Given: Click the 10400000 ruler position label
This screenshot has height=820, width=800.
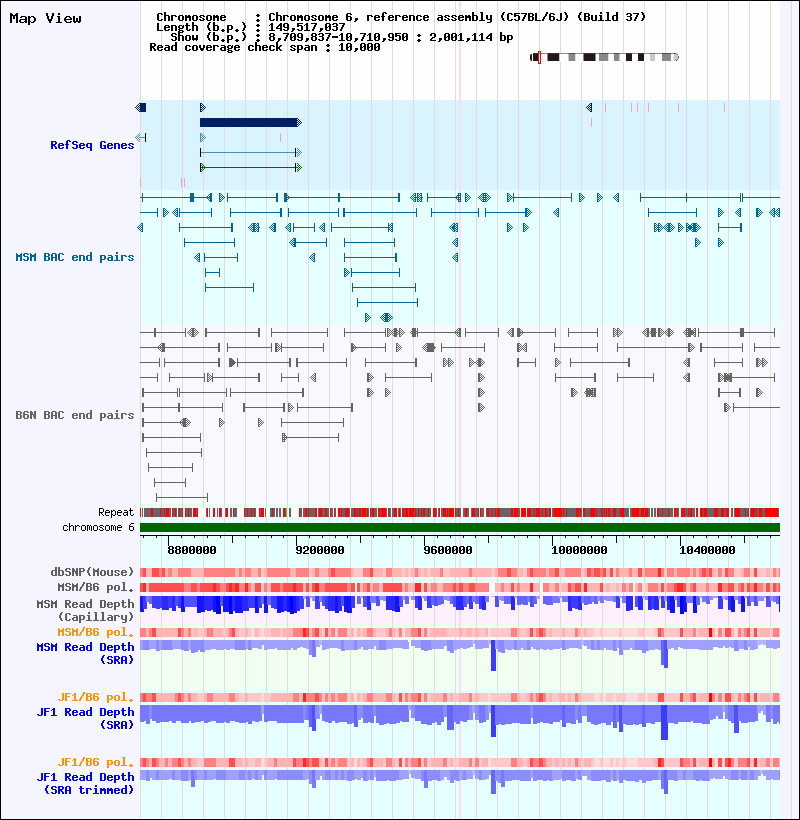Looking at the screenshot, I should click(707, 550).
